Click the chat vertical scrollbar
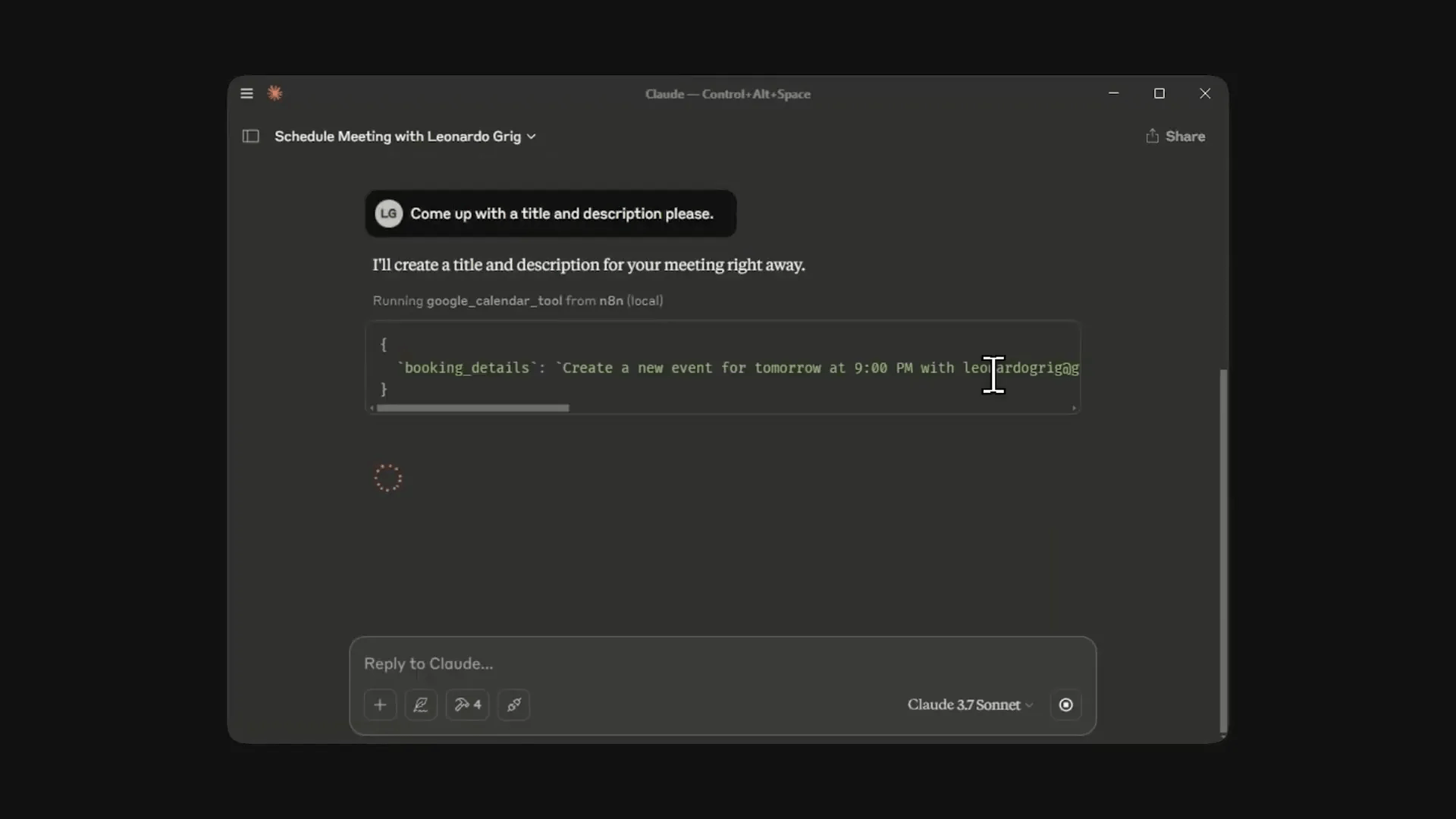 (x=1222, y=551)
